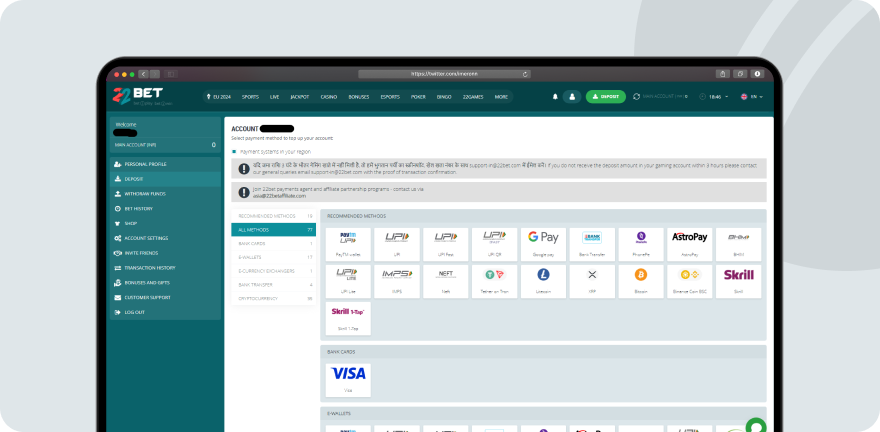Choose the PhonePe payment method
880x432 pixels.
point(641,244)
